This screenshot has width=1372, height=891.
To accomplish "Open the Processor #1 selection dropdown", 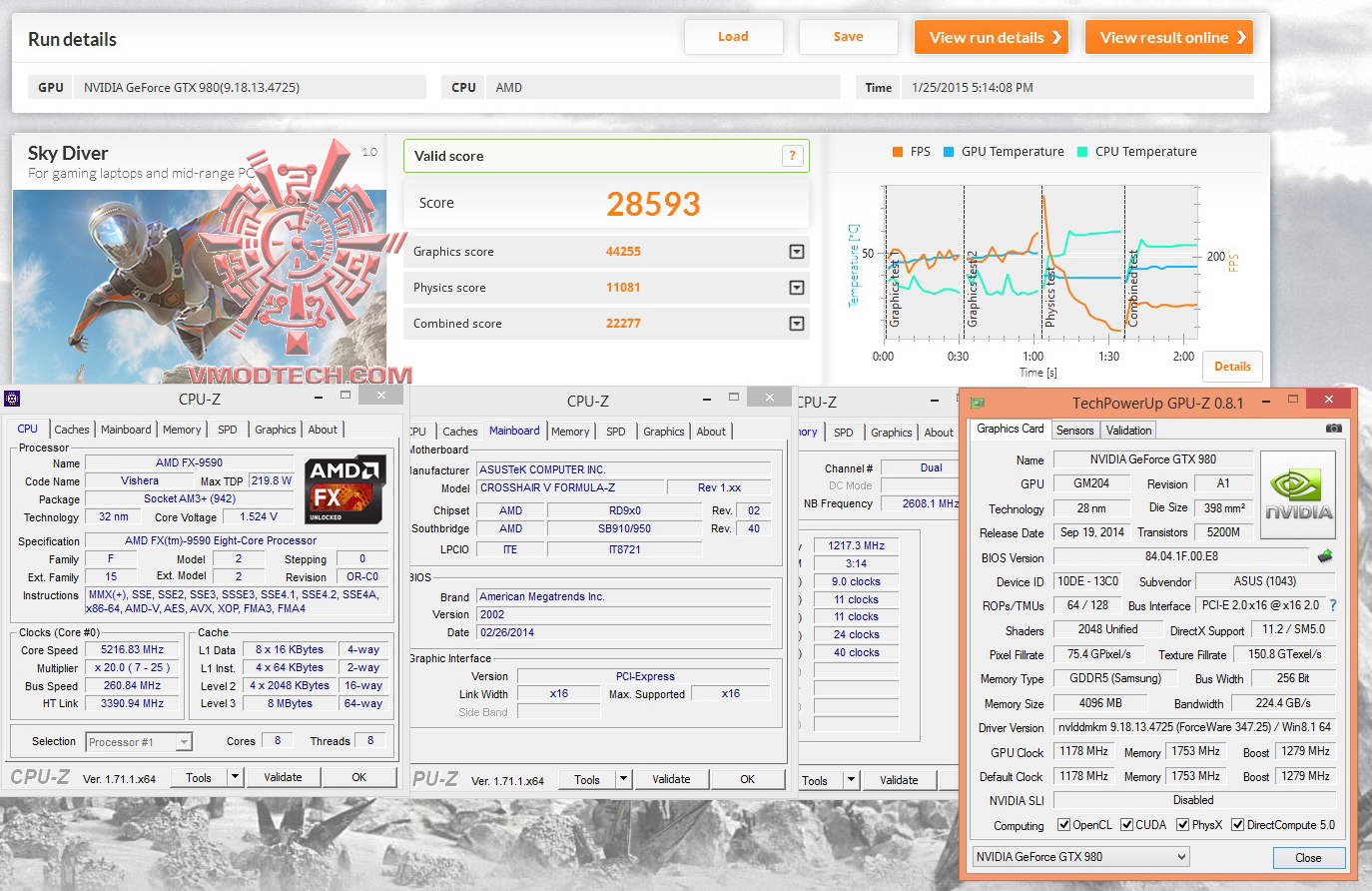I will point(184,742).
